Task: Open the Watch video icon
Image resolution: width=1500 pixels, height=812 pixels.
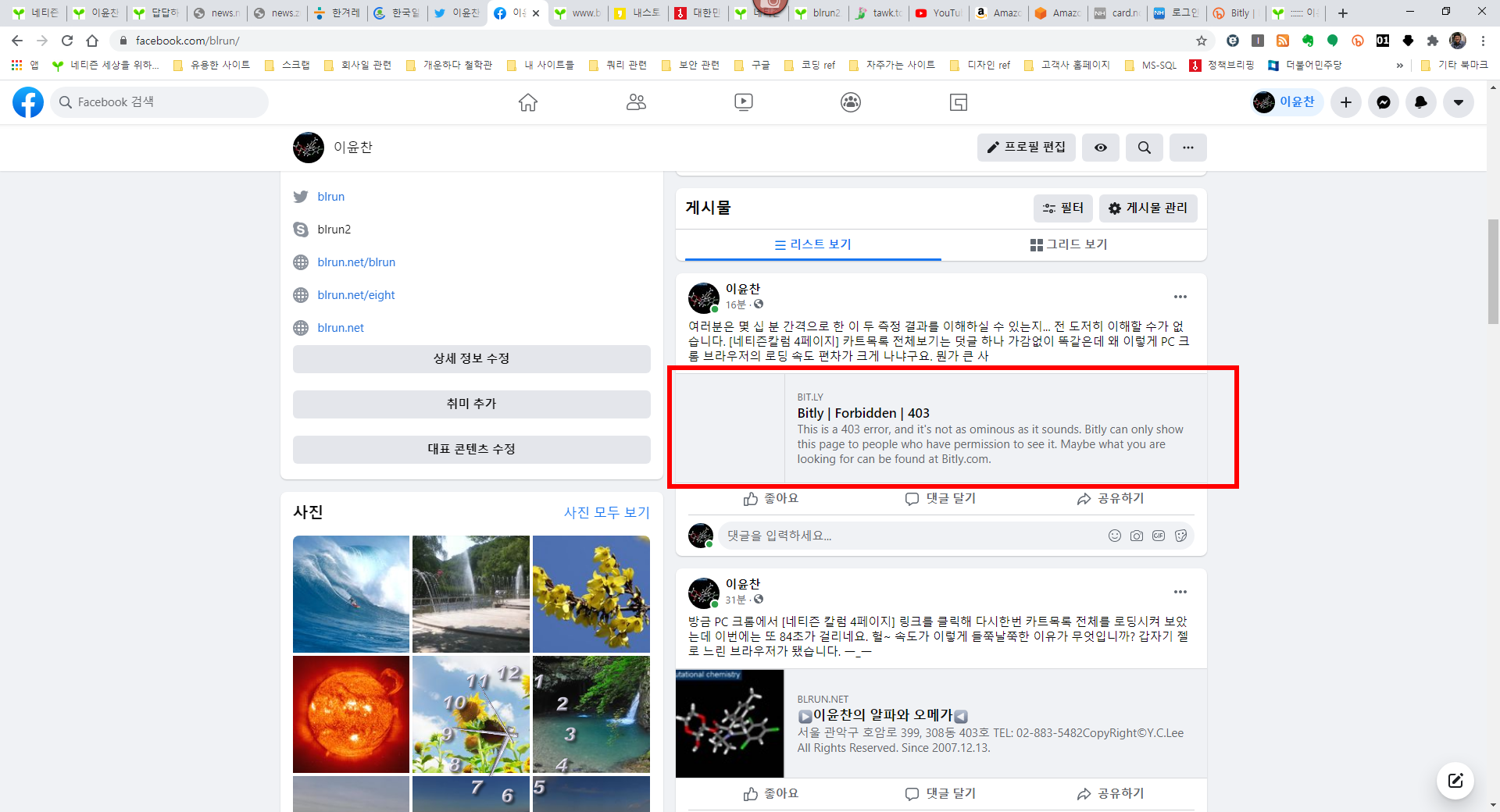Action: pos(744,102)
